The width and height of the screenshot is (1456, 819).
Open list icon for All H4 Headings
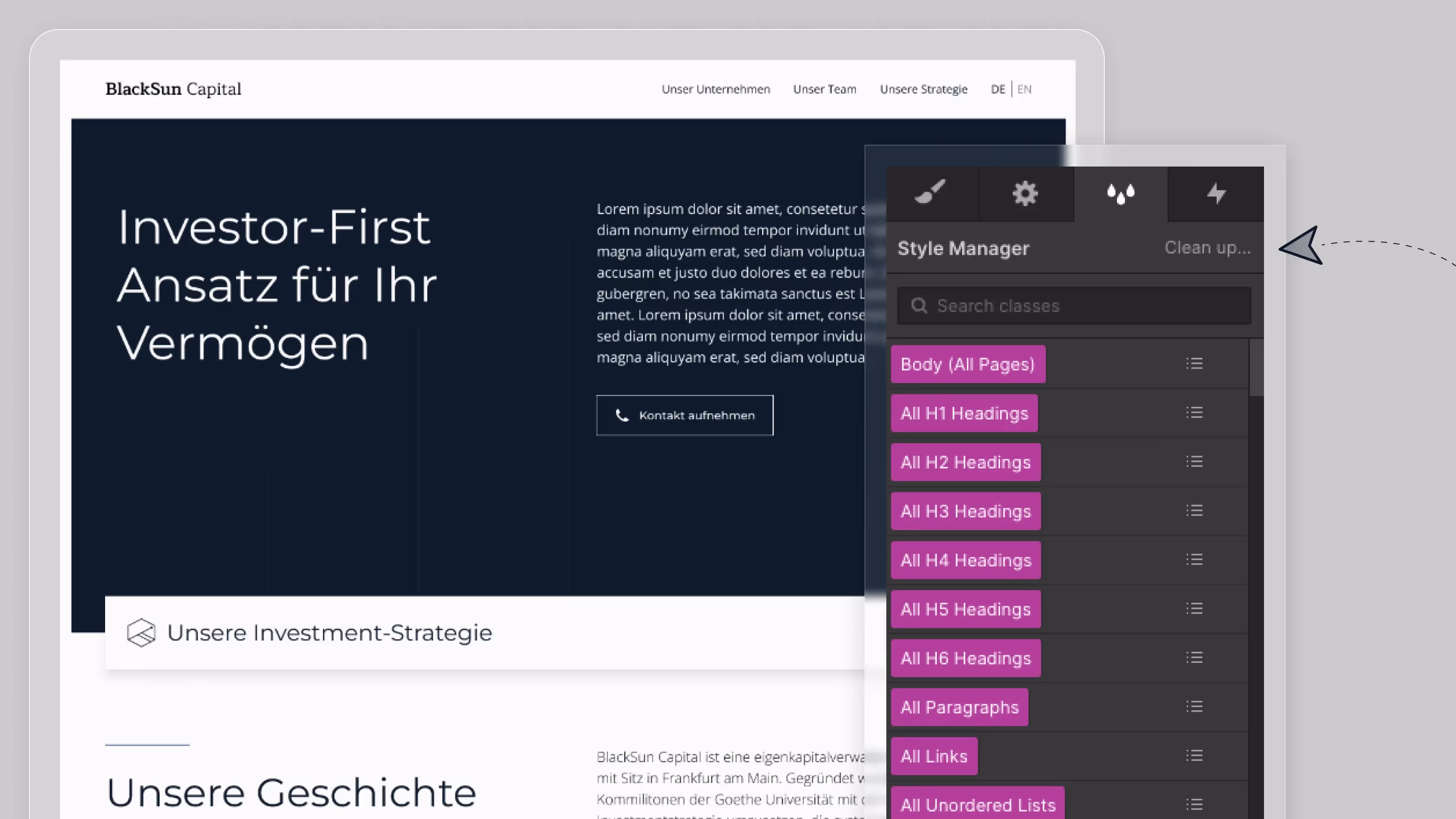point(1194,560)
